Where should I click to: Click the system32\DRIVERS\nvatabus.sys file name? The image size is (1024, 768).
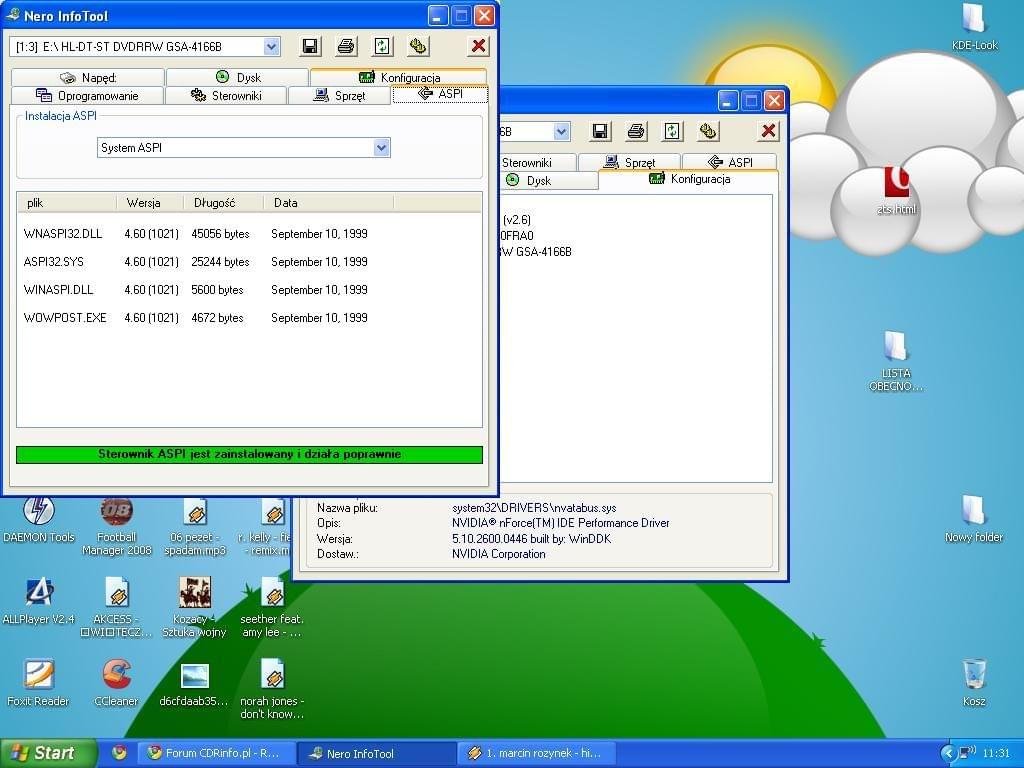pos(534,508)
